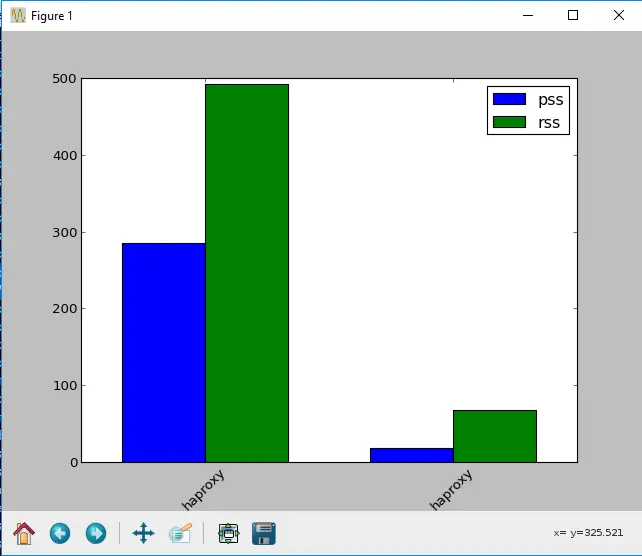
Task: Activate the Pan axes cross-arrow tool
Action: [143, 533]
